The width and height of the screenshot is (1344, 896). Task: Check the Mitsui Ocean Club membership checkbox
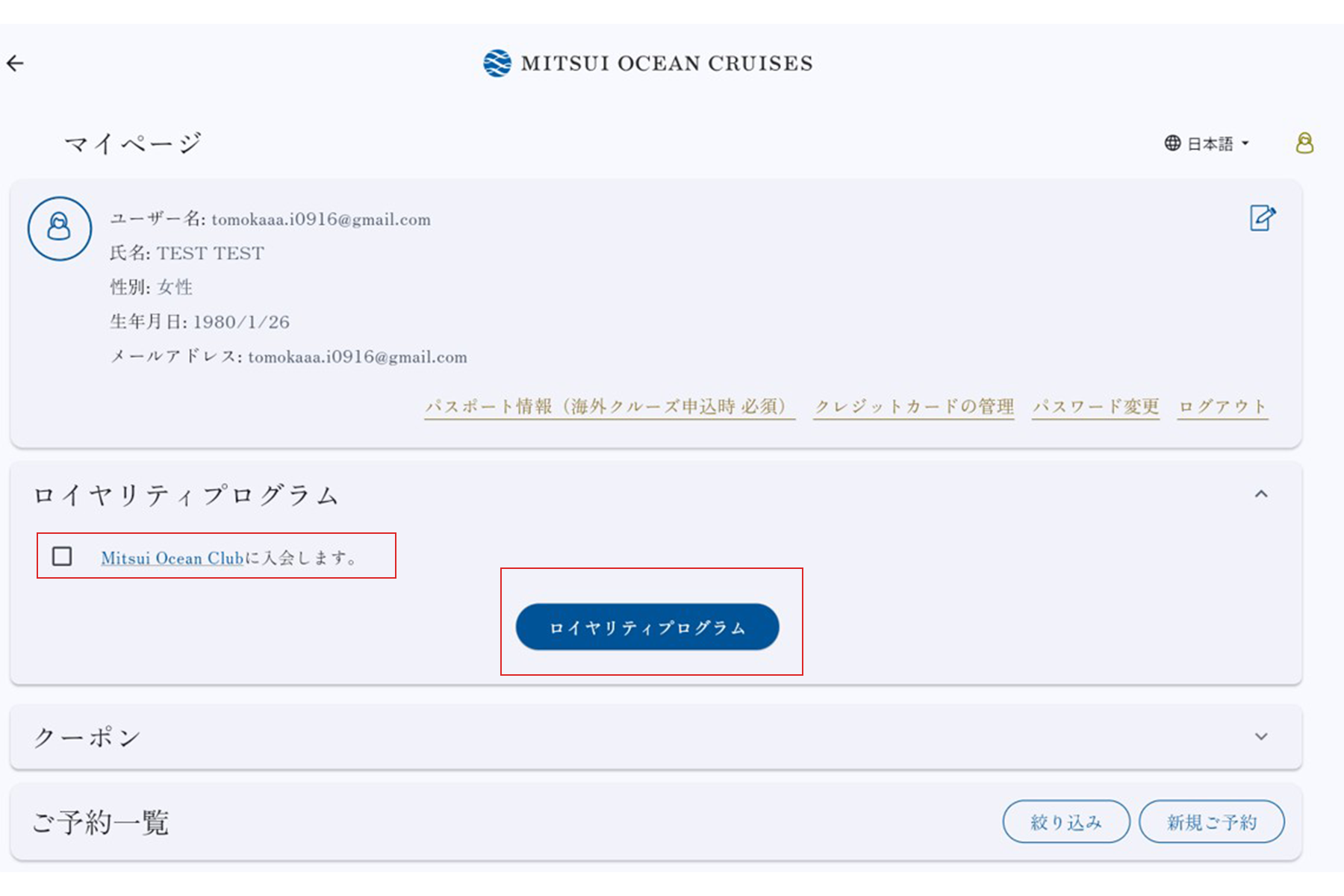62,556
